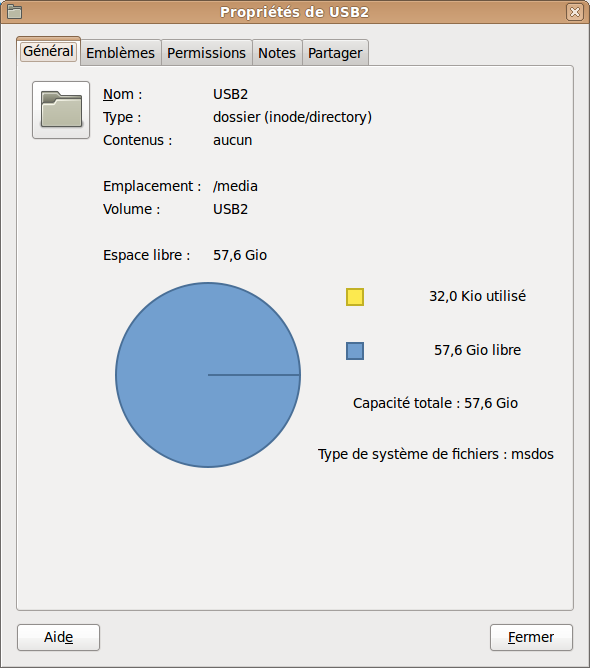This screenshot has height=668, width=590.
Task: Click the 32,0 Kio utilisé label
Action: pyautogui.click(x=478, y=296)
